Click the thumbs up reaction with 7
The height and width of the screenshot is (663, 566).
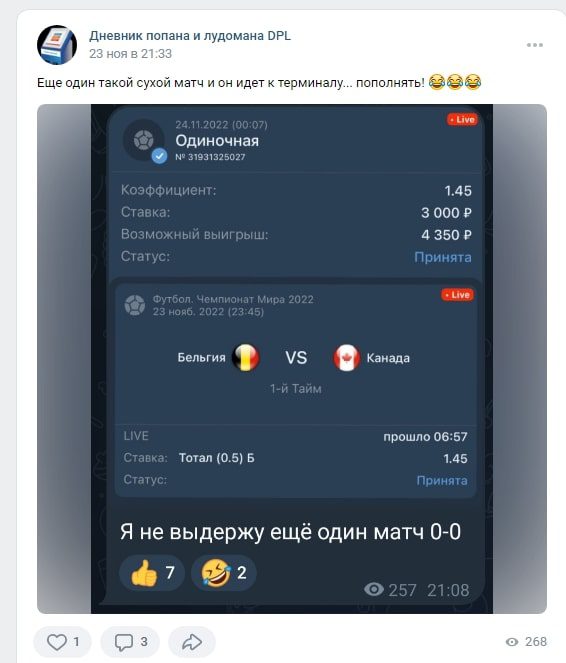152,573
